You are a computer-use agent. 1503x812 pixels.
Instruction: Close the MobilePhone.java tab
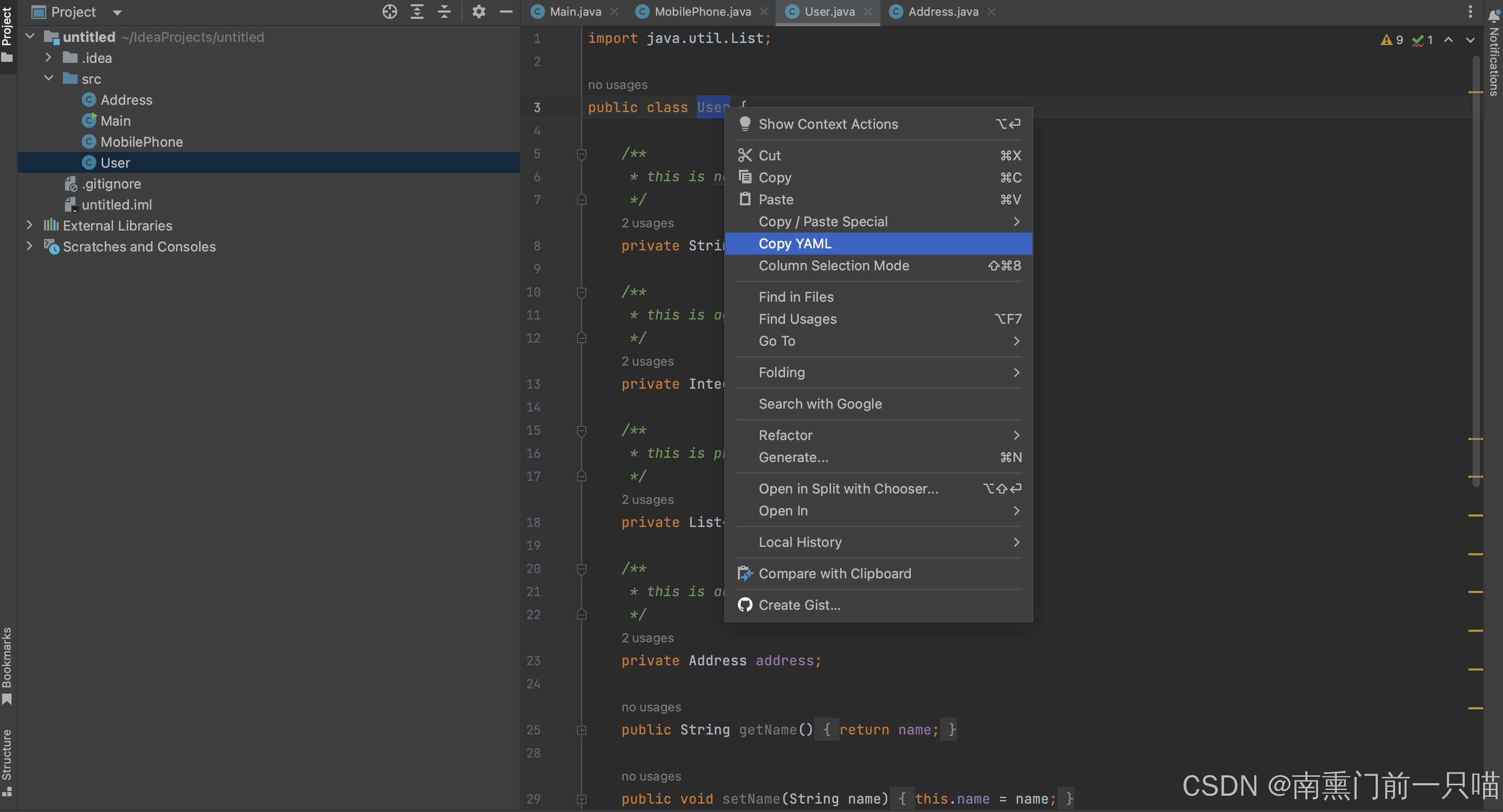764,12
